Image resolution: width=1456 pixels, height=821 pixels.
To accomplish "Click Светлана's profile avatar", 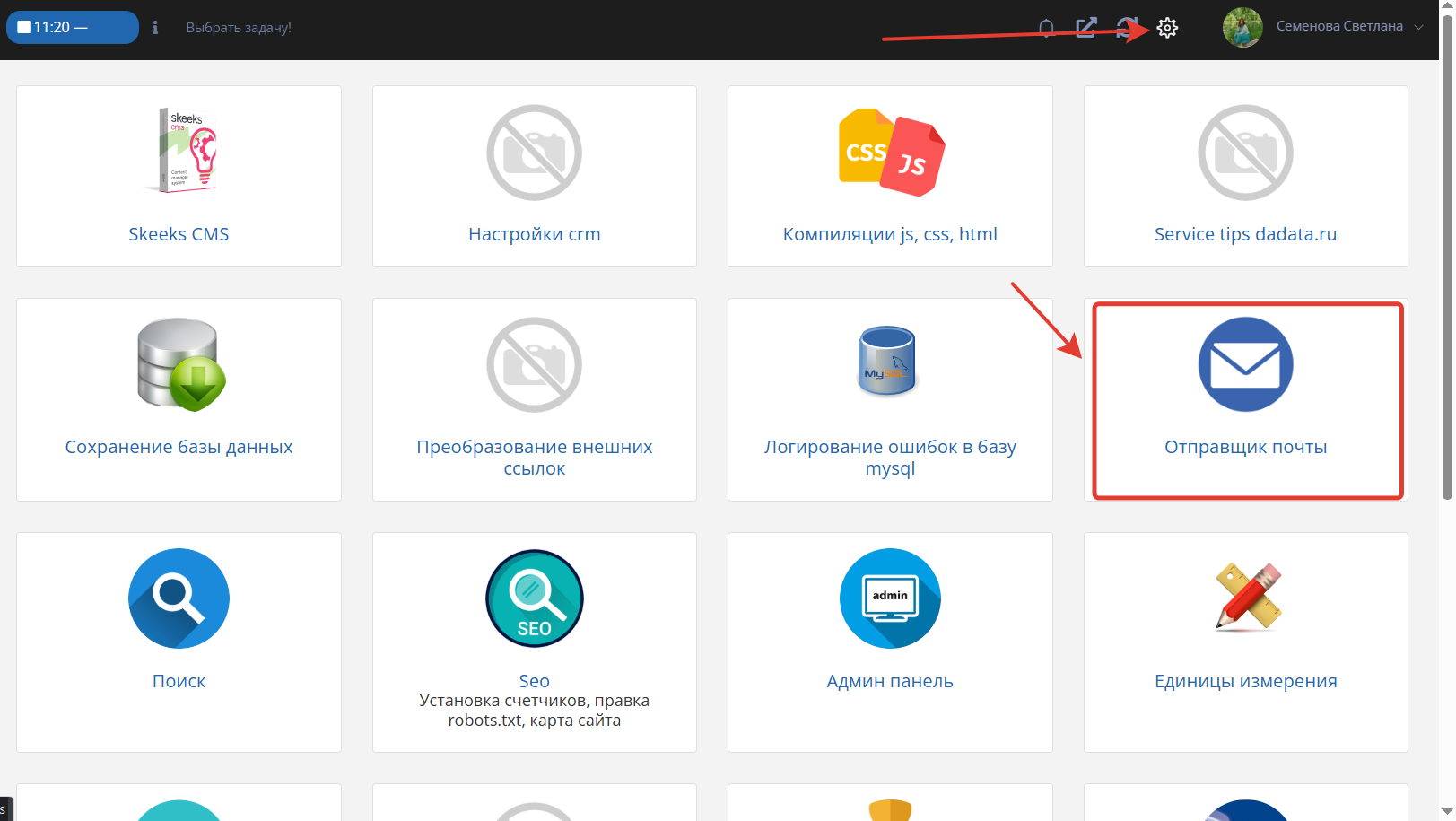I will (x=1242, y=27).
